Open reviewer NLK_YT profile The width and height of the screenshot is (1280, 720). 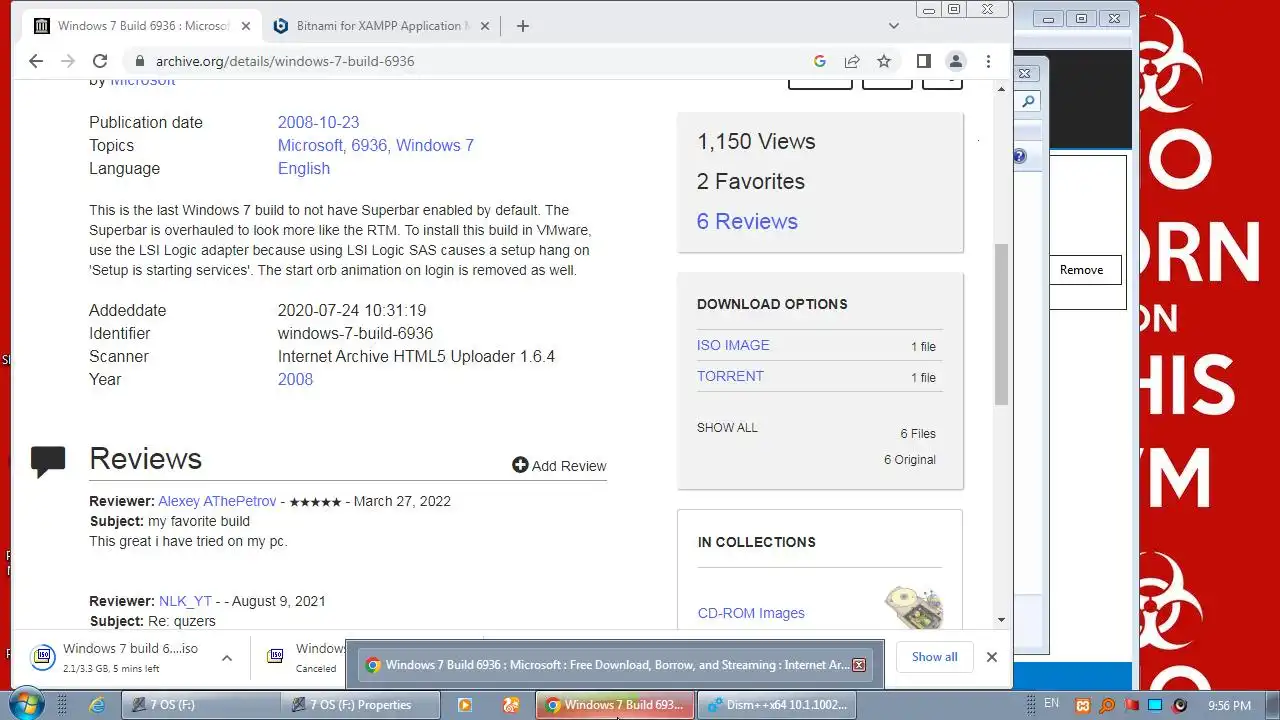185,601
